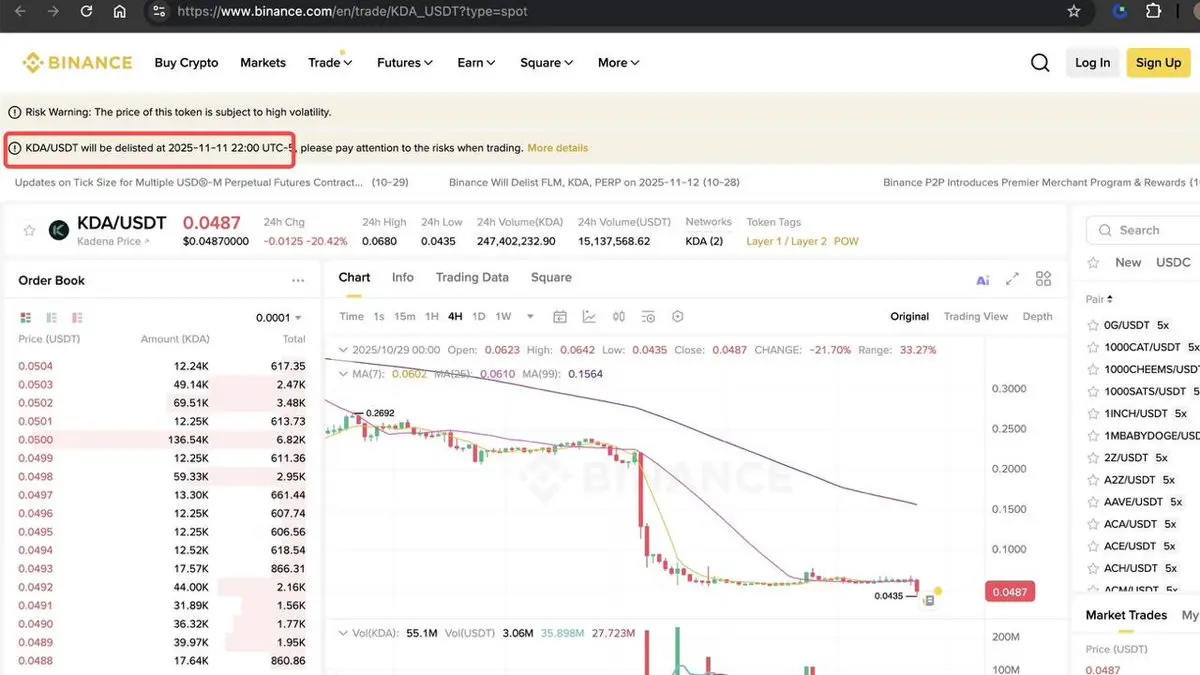
Task: Open More details delisting link
Action: [558, 148]
